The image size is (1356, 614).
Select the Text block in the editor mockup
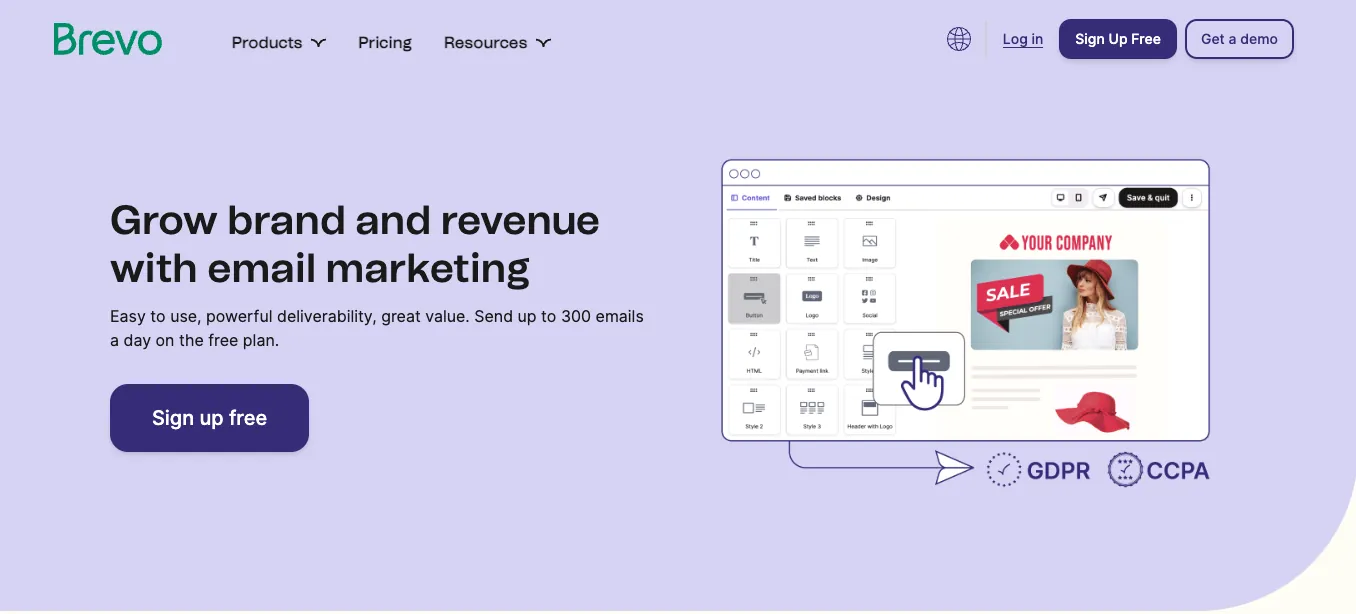pyautogui.click(x=812, y=243)
